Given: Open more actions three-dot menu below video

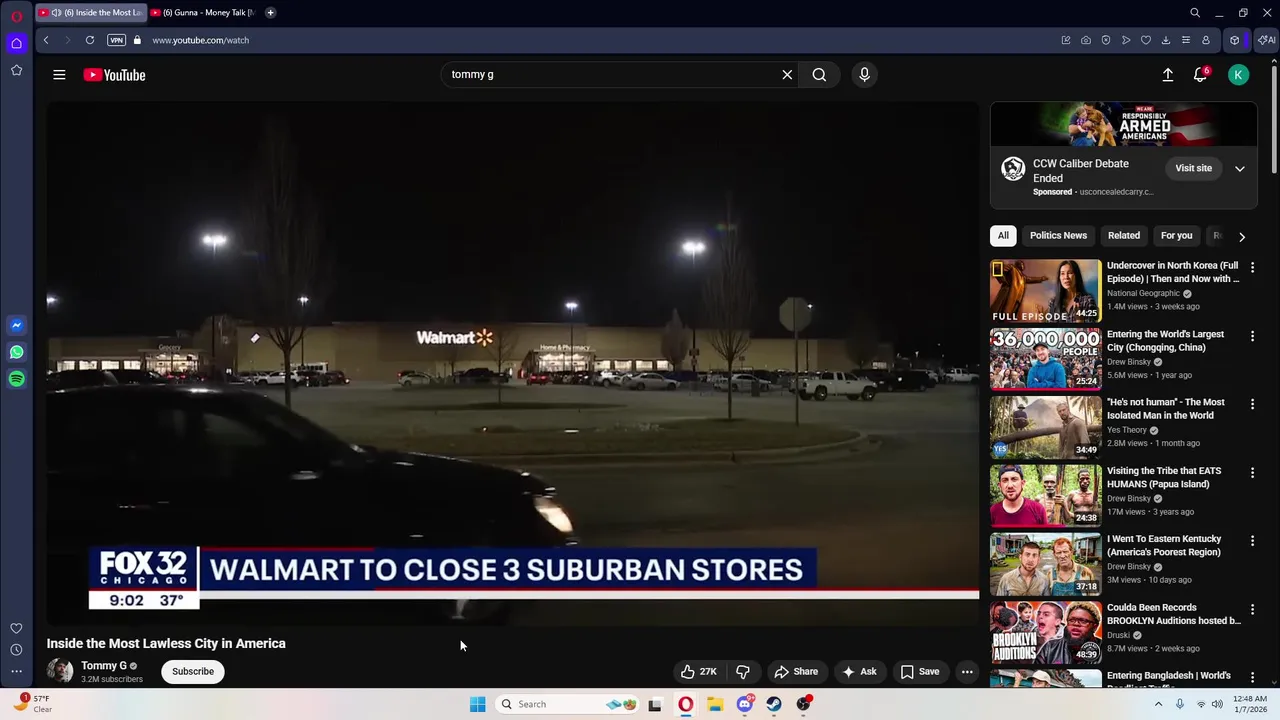Looking at the screenshot, I should 967,672.
